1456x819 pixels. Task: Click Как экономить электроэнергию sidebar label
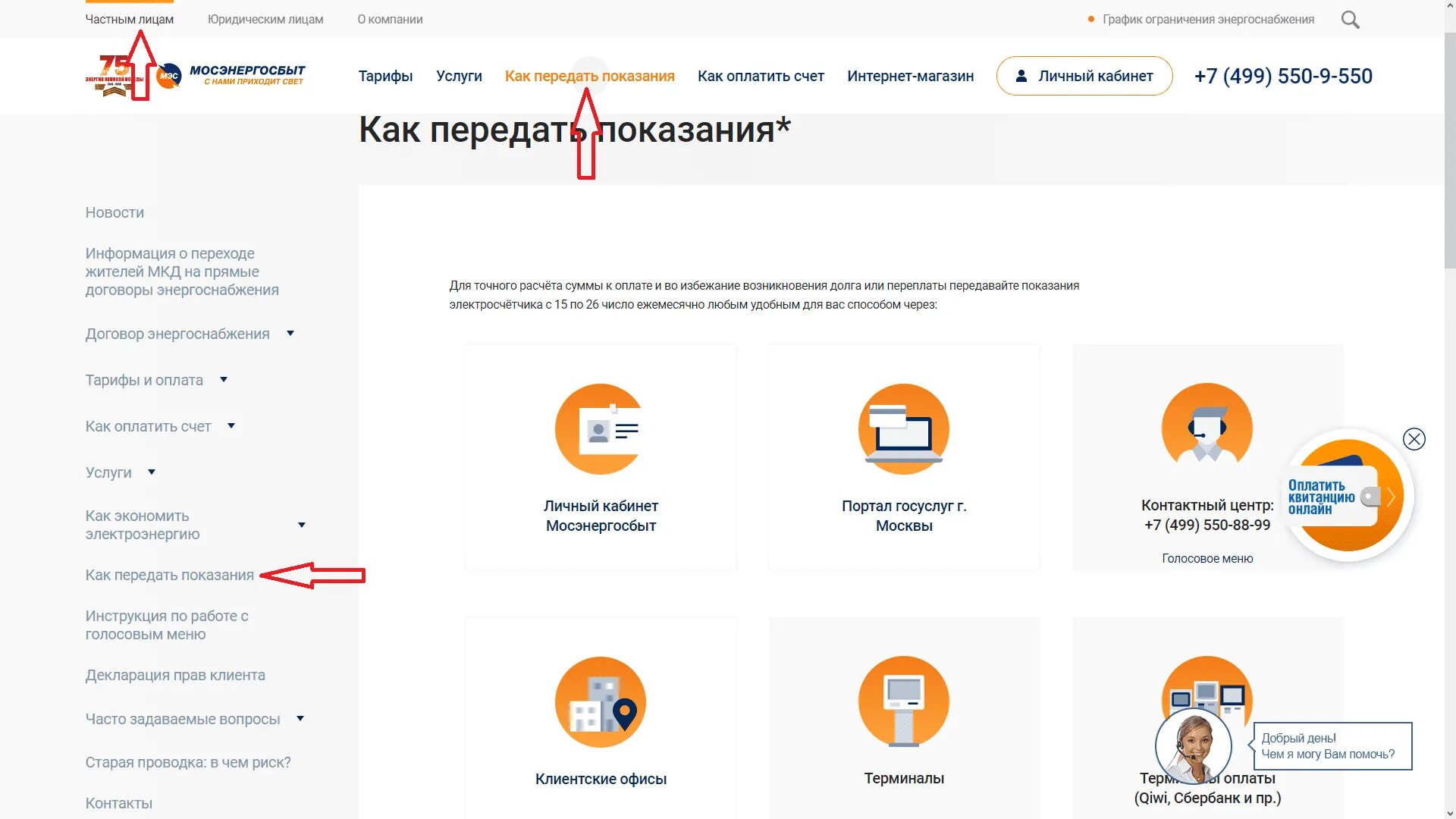point(143,525)
